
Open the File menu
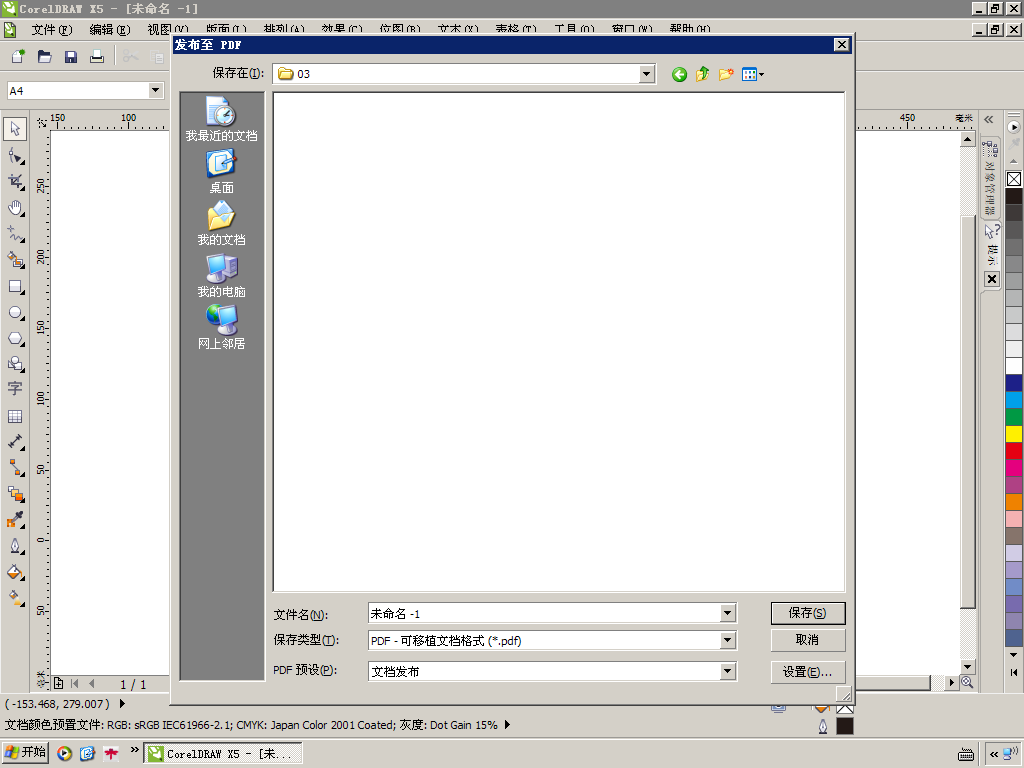point(52,29)
